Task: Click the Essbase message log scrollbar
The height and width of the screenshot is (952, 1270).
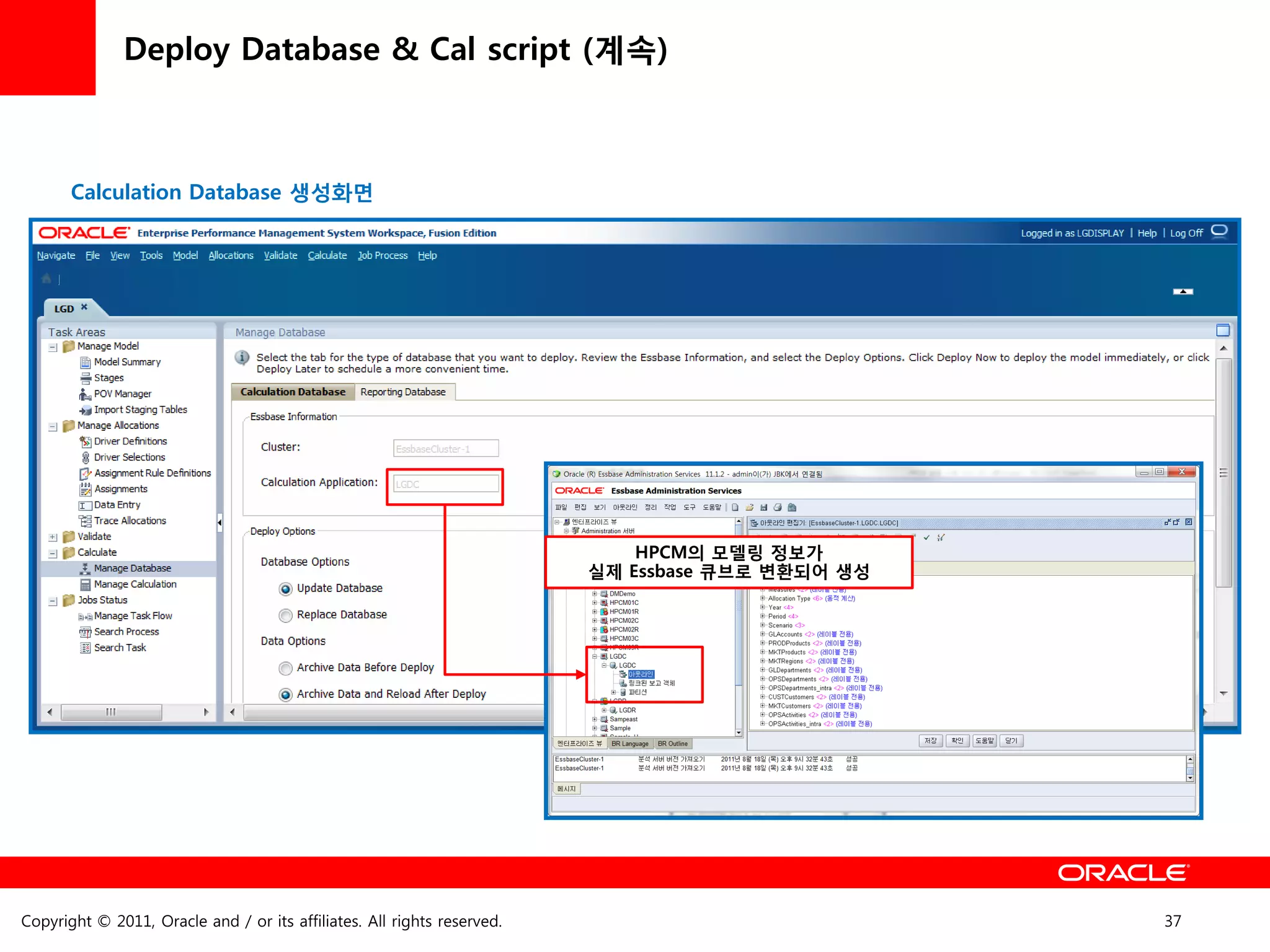Action: coord(1190,769)
